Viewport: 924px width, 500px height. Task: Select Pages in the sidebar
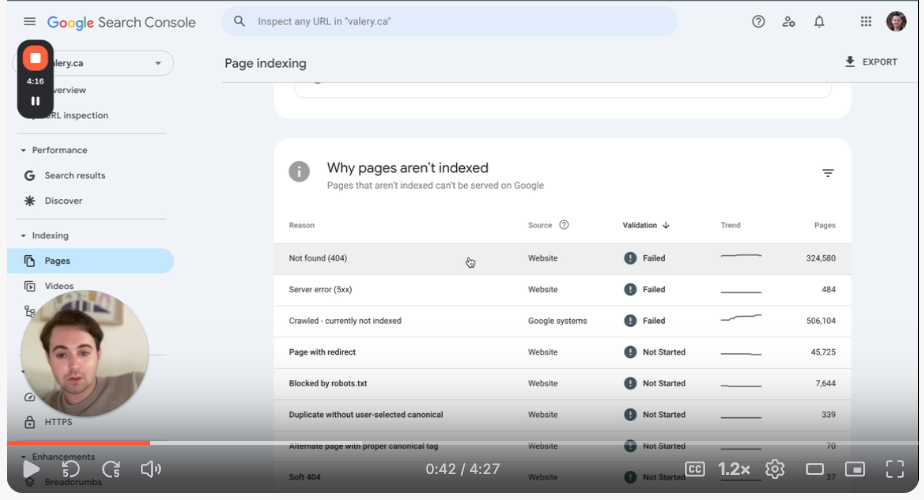(91, 261)
